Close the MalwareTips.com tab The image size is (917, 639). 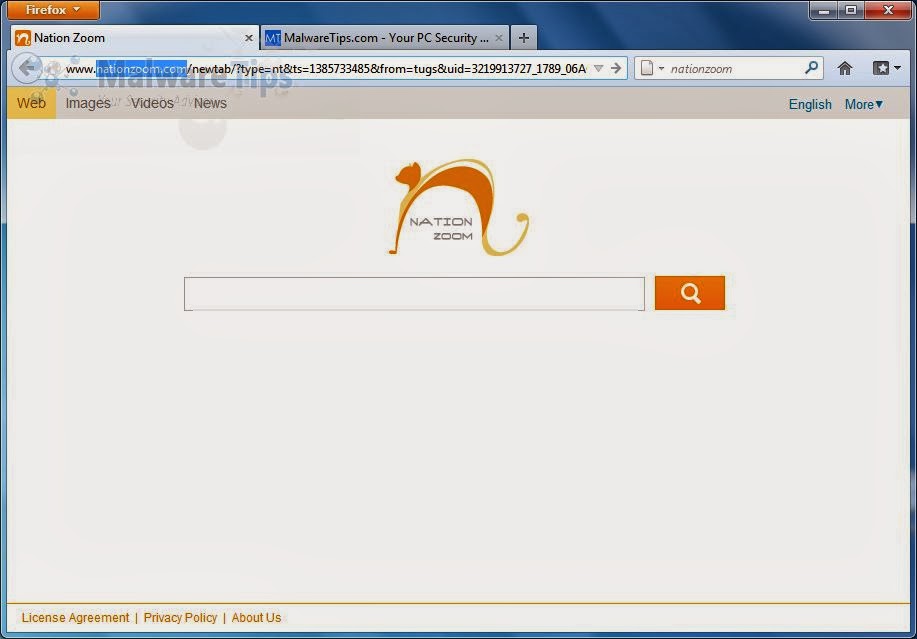click(499, 38)
